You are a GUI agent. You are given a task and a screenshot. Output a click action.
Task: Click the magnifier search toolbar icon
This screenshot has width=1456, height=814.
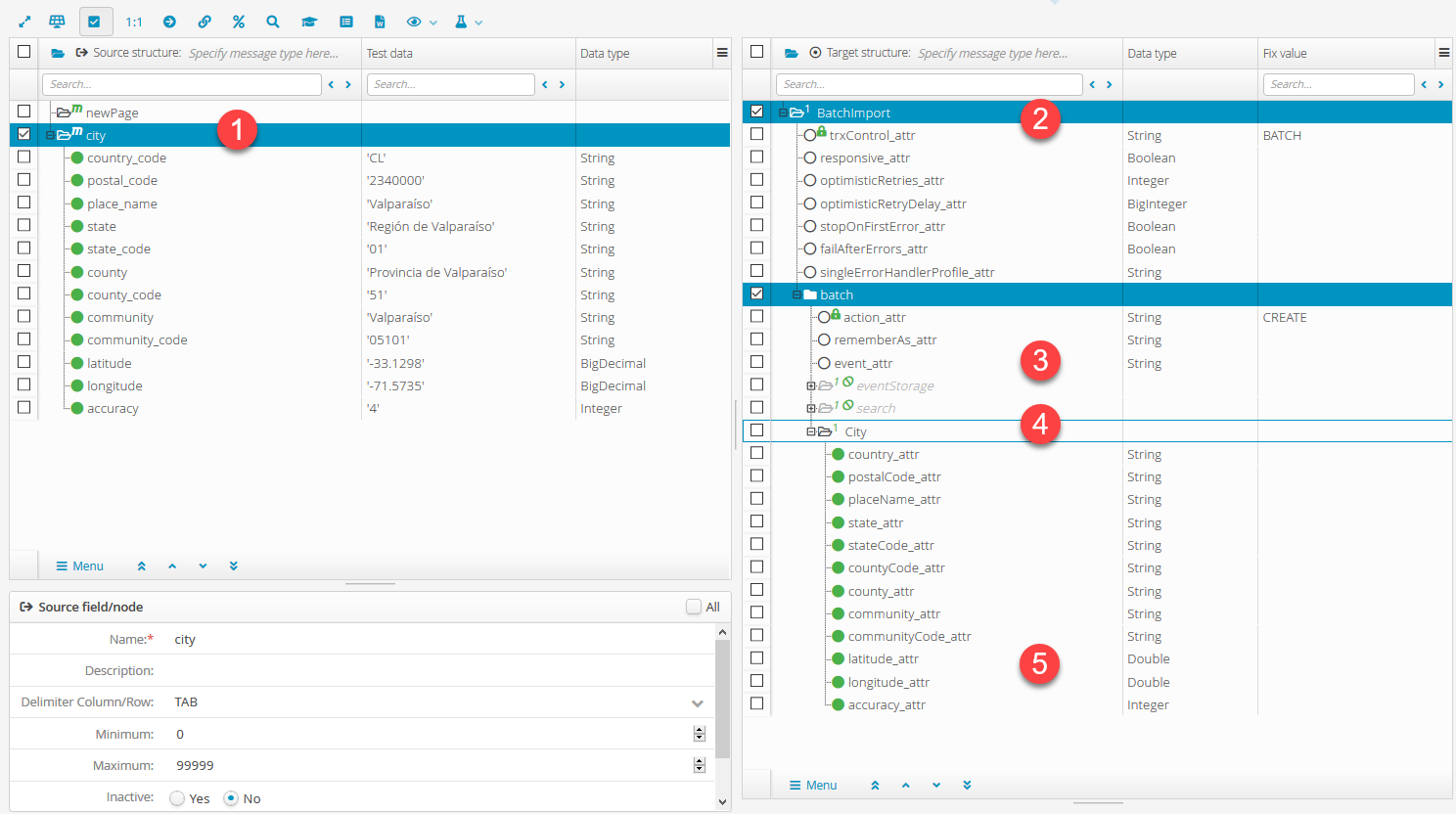tap(273, 22)
